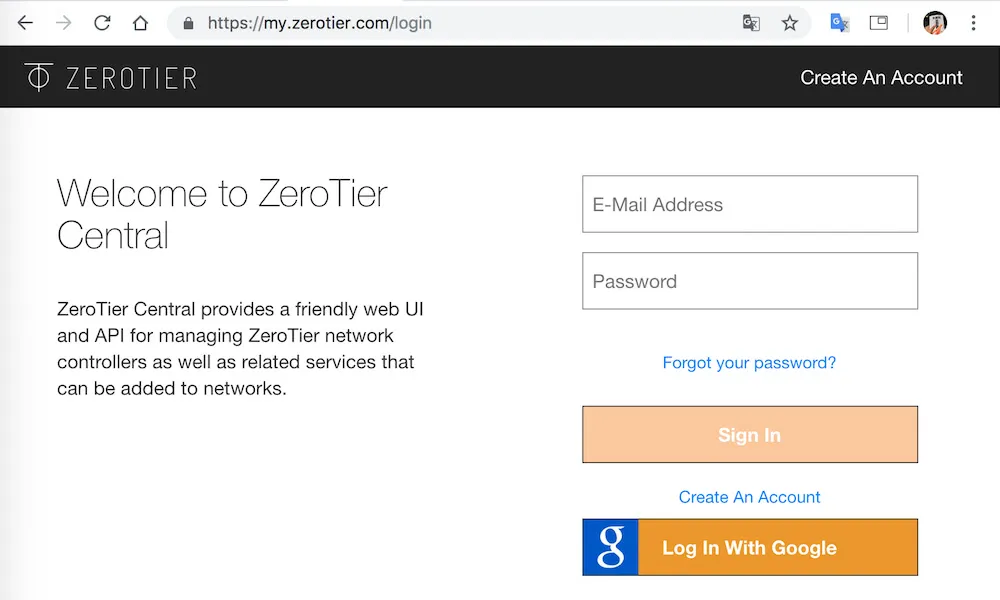Open the Chrome profile avatar

[934, 23]
